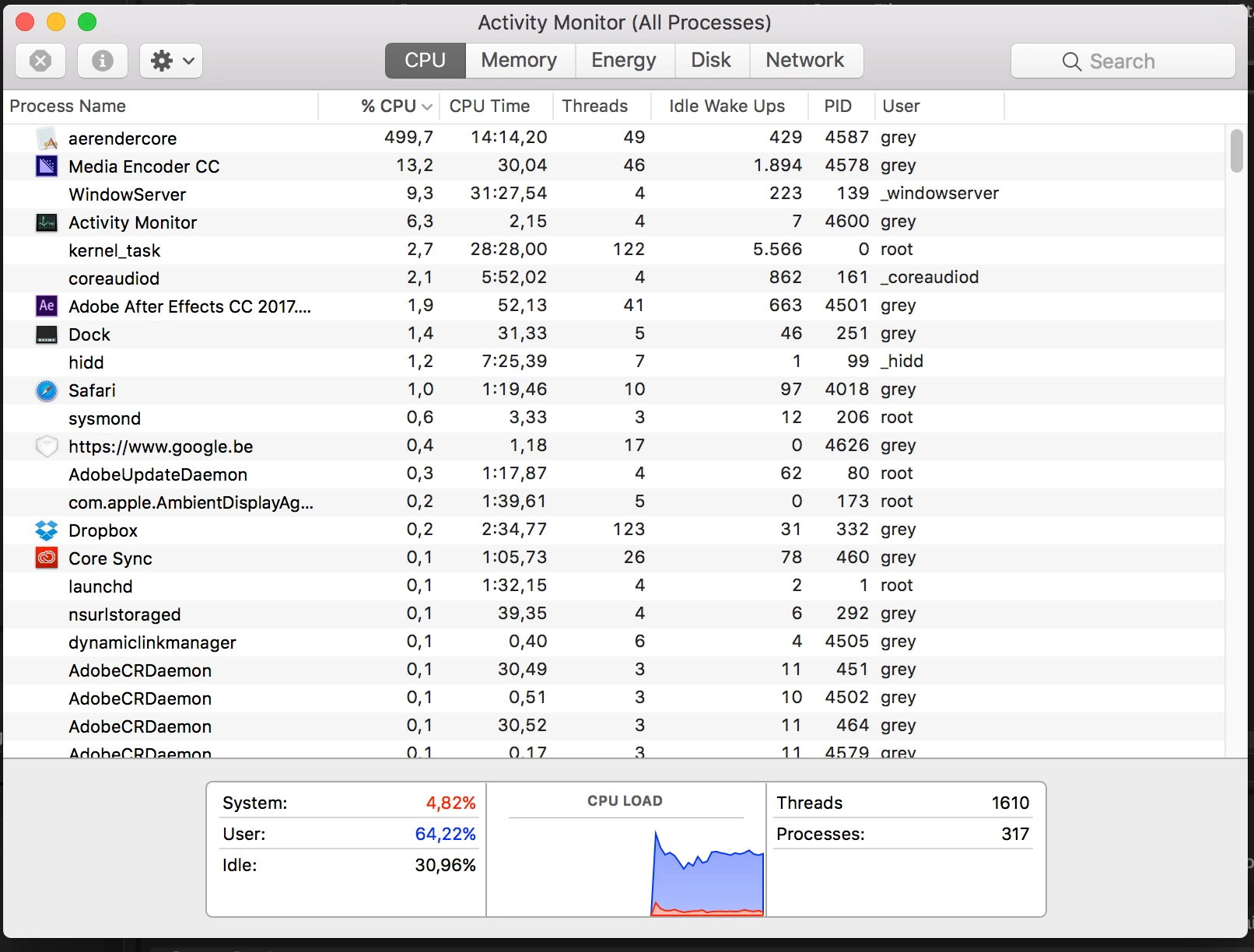This screenshot has width=1254, height=952.
Task: Click the vertical scrollbar thumb
Action: [x=1237, y=151]
